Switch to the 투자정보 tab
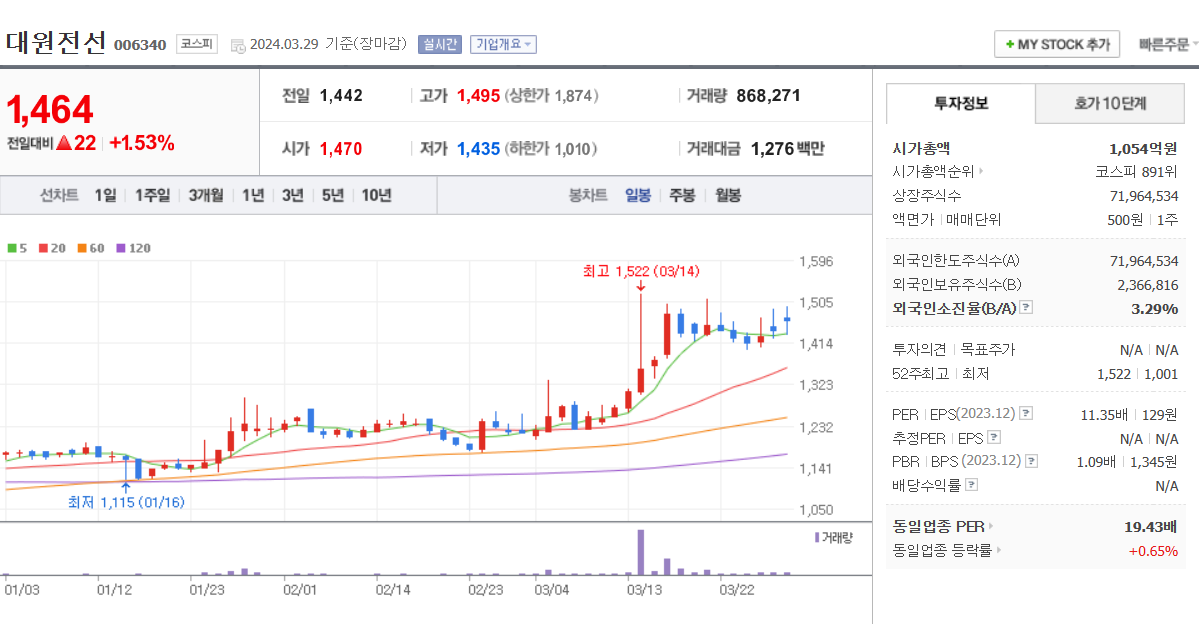 tap(961, 102)
